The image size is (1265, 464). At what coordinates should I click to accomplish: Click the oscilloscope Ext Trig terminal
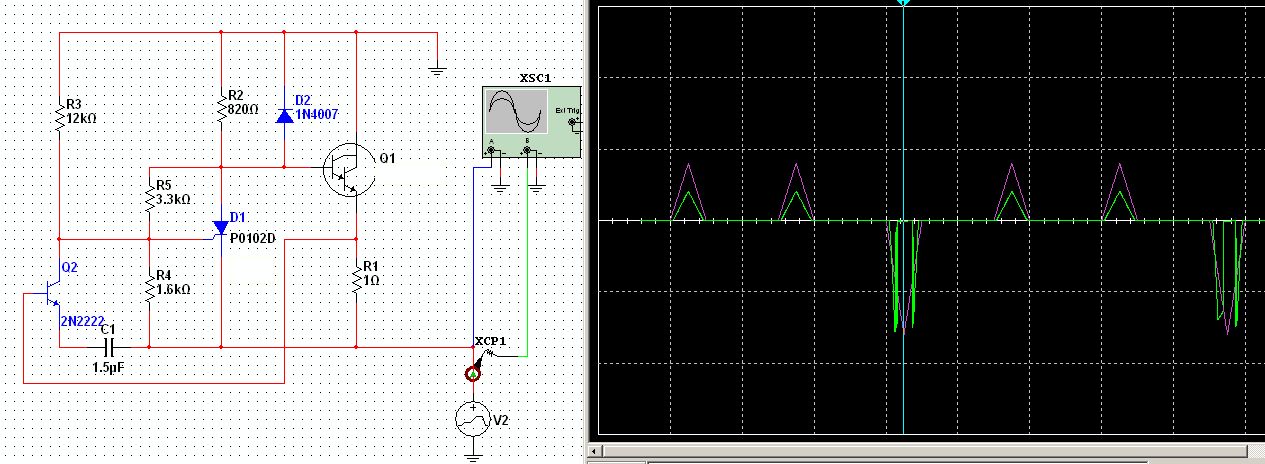(x=574, y=123)
